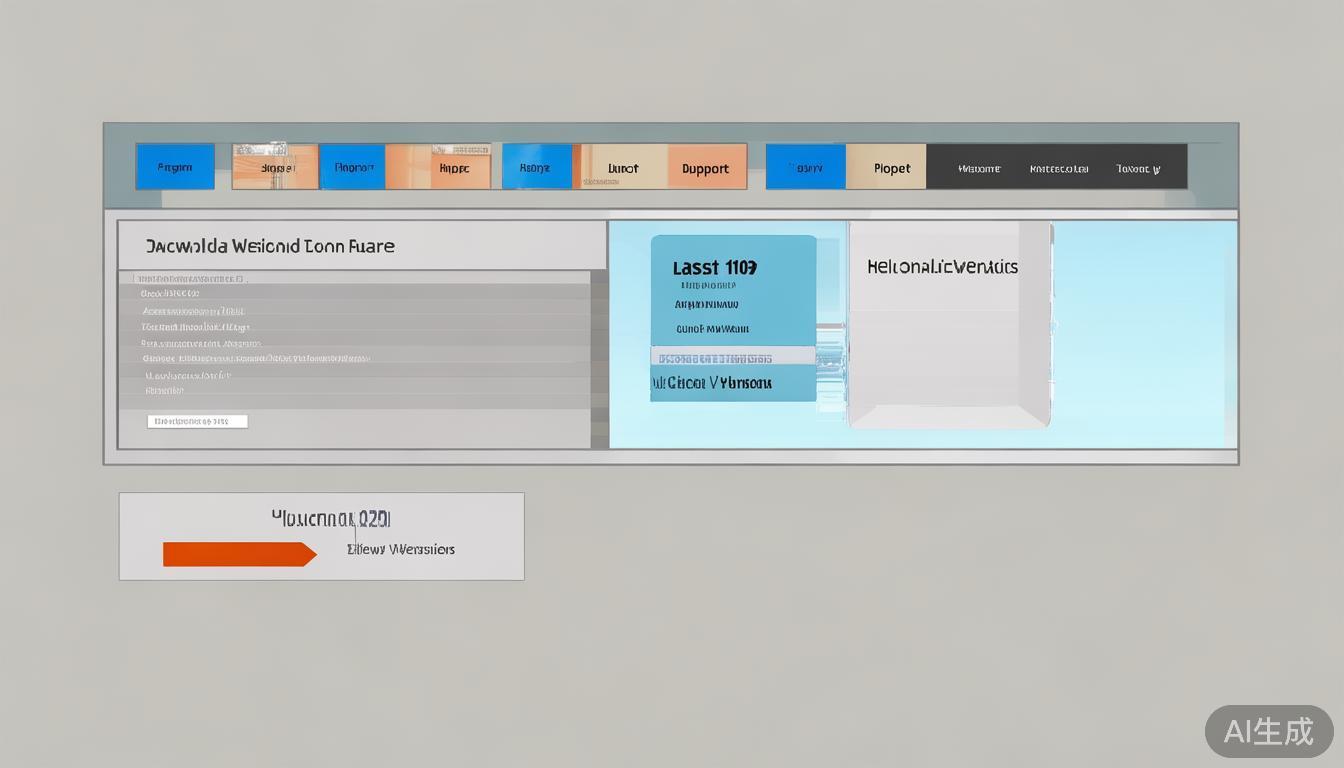Open the first dark menu item after "Plopet"
The image size is (1344, 768).
click(978, 168)
